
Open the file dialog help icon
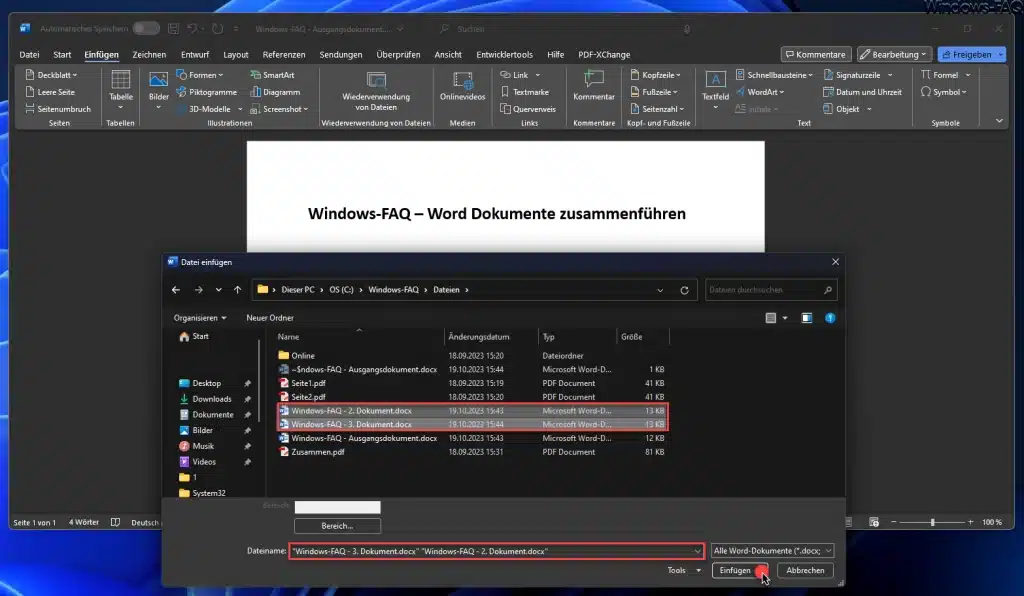click(x=830, y=318)
